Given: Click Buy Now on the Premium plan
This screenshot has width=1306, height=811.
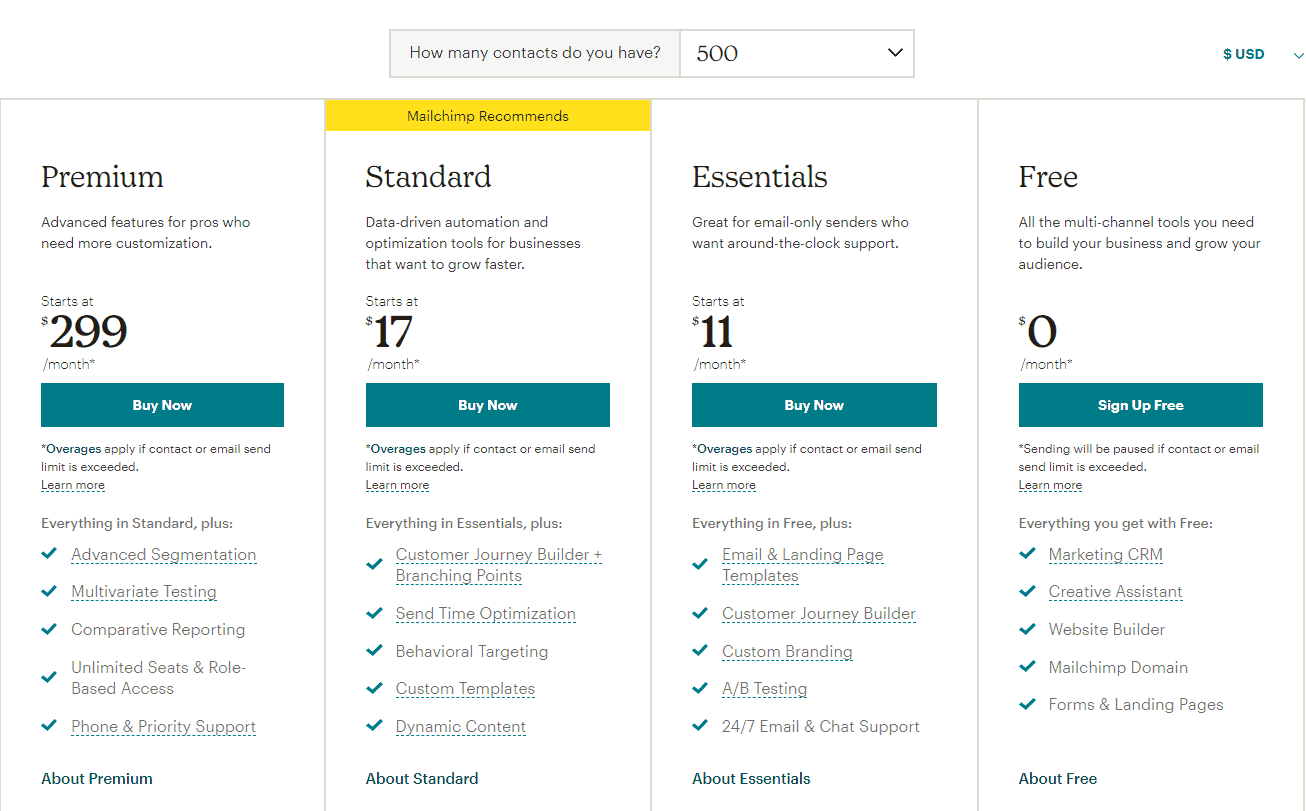Looking at the screenshot, I should coord(162,404).
